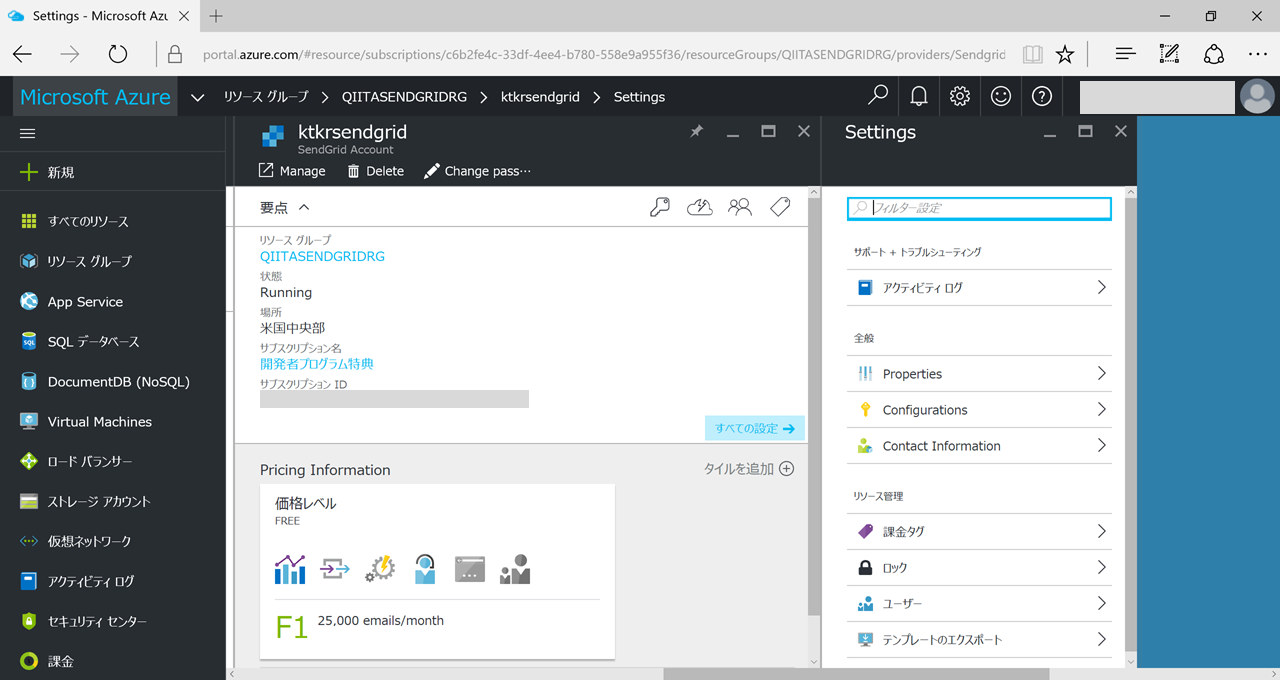Click Delete button on ktkrsendgrid blade
The width and height of the screenshot is (1280, 680).
click(x=375, y=171)
